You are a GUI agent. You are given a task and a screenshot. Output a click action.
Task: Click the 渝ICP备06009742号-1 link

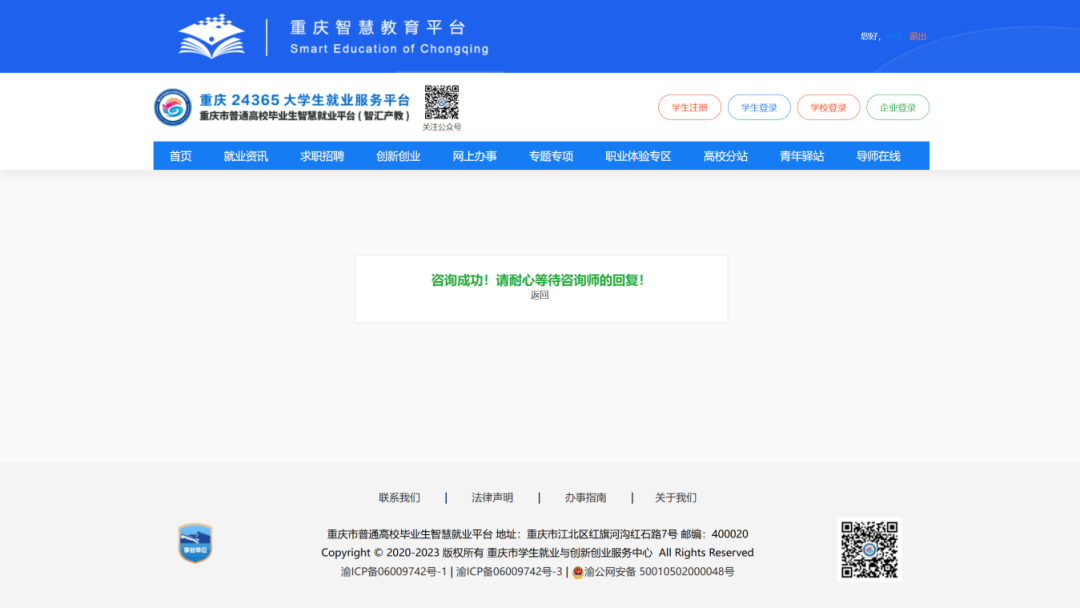393,572
